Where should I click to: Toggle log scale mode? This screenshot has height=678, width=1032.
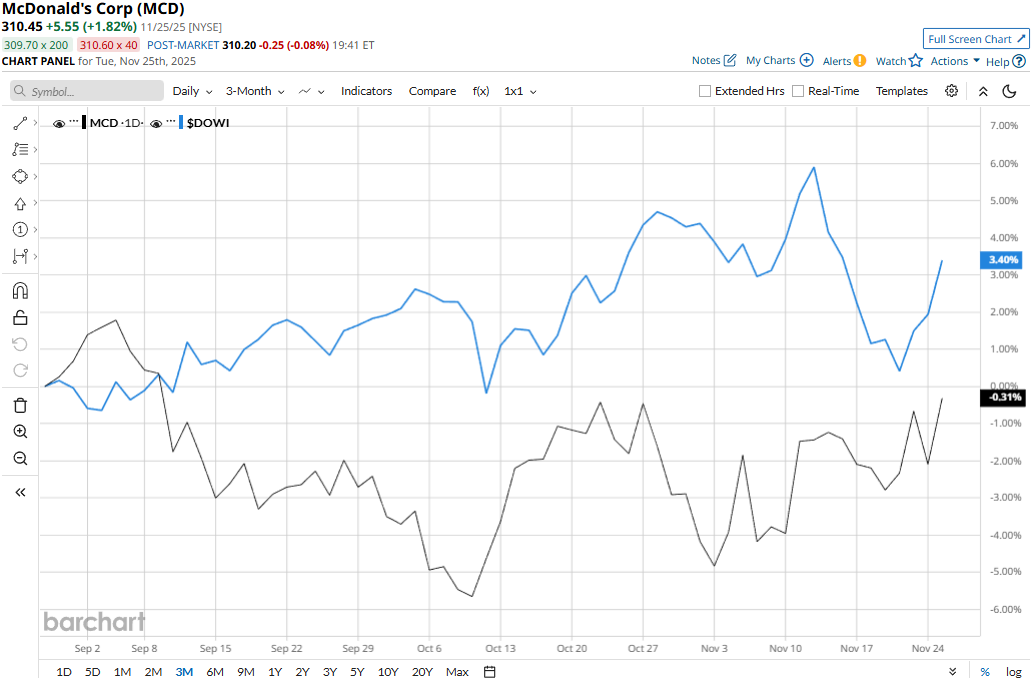click(x=1014, y=671)
